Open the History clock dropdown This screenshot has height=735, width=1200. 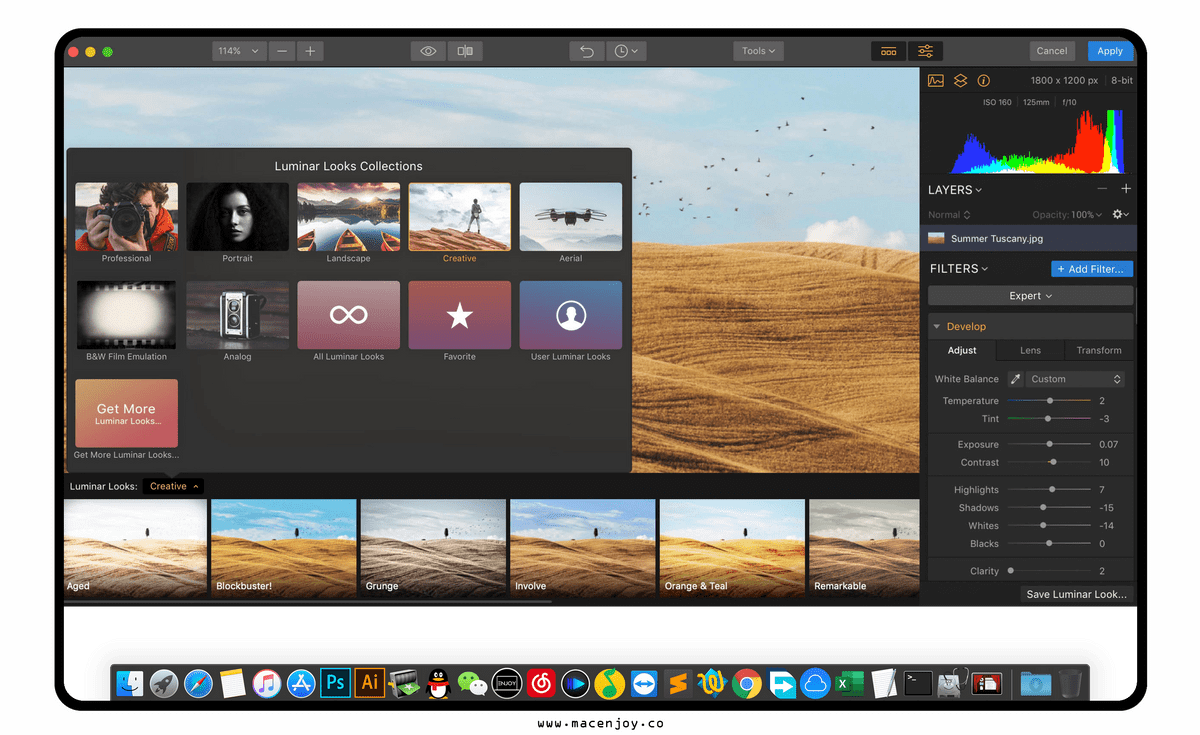626,51
